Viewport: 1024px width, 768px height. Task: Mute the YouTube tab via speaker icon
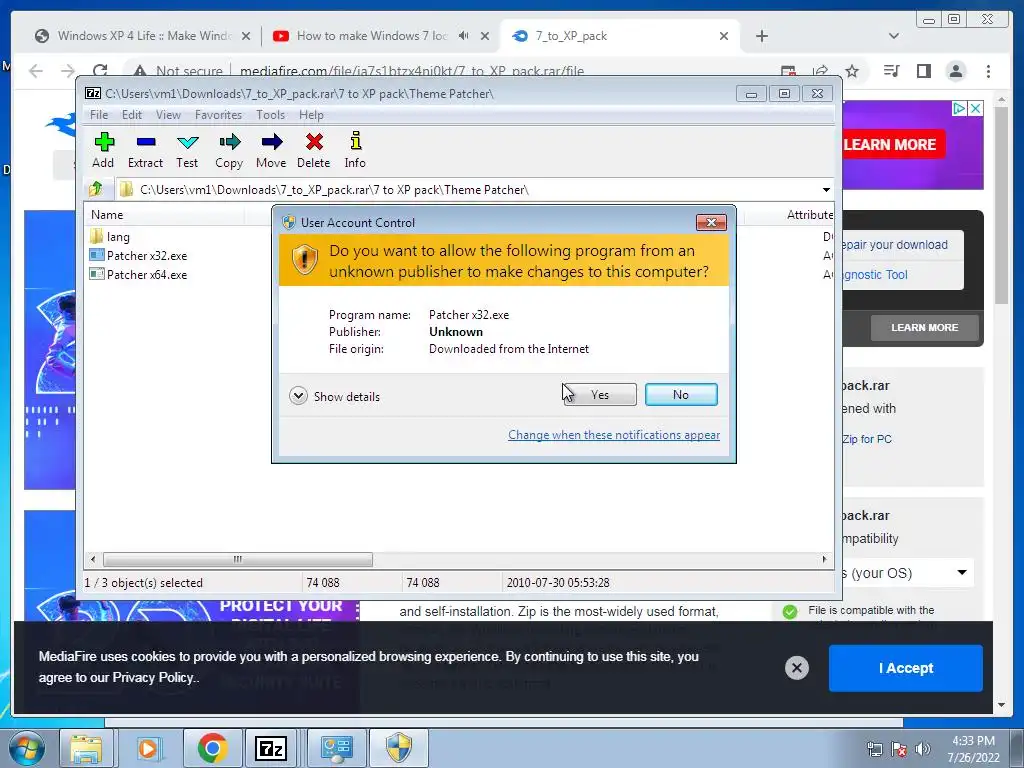tap(464, 36)
